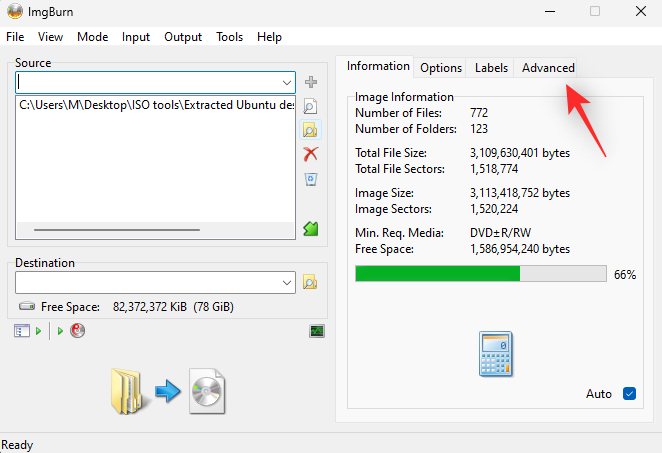This screenshot has height=453, width=662.
Task: Click the source list horizontal scrollbar
Action: [117, 230]
